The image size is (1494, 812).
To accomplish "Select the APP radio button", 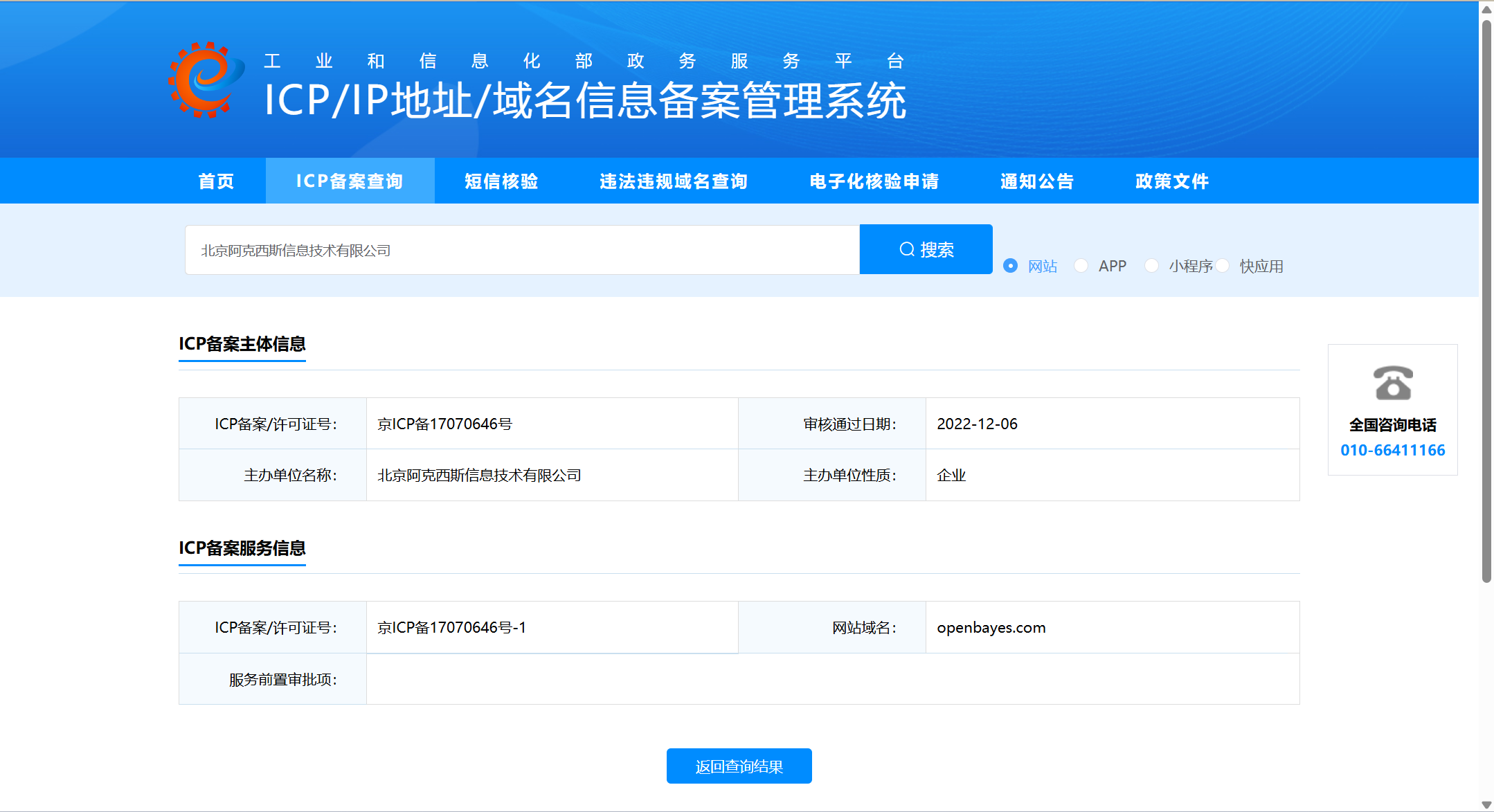I will click(1081, 266).
